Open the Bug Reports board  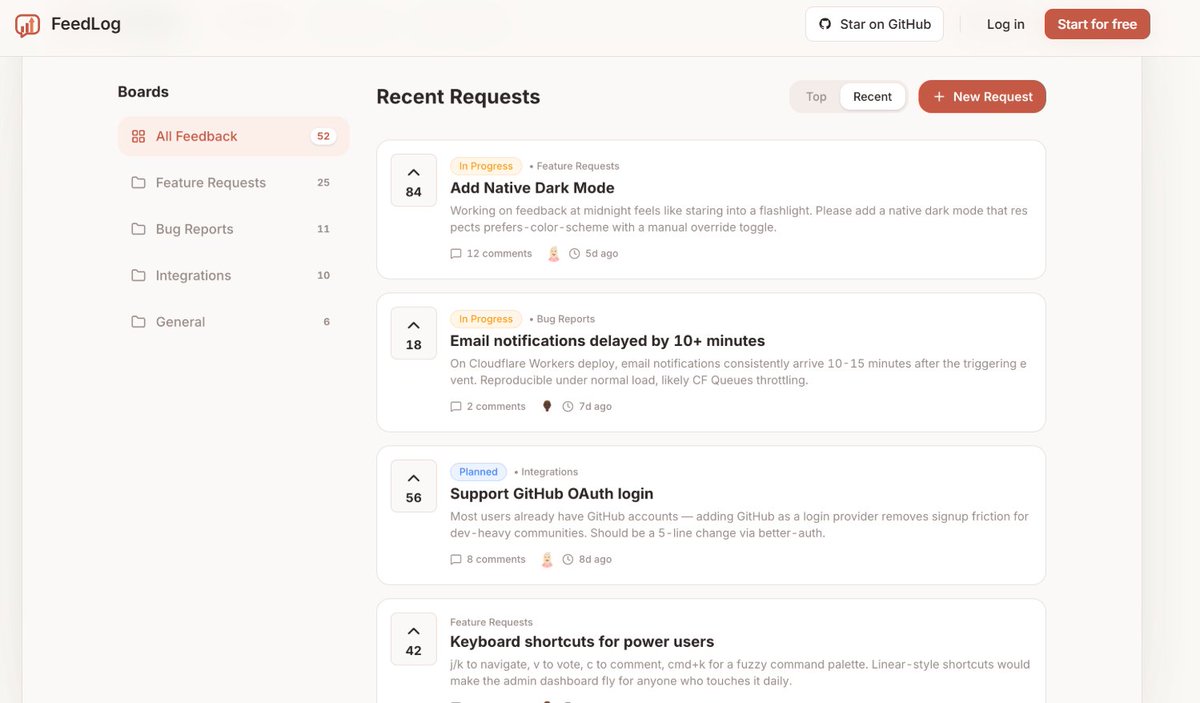[233, 229]
